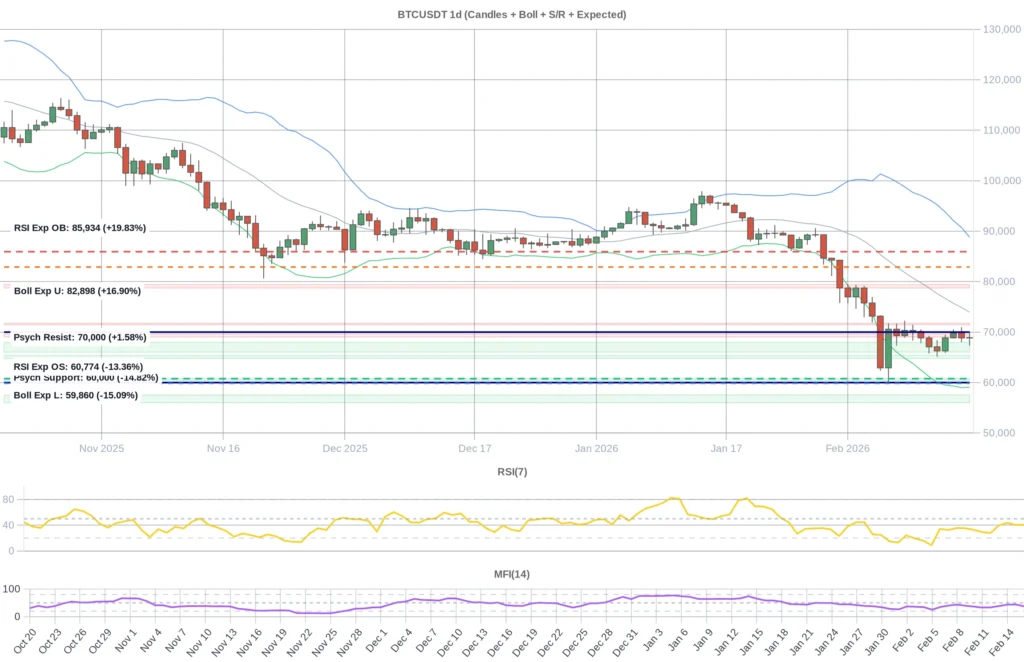
Task: Click the 50,000 price axis label
Action: pos(998,432)
